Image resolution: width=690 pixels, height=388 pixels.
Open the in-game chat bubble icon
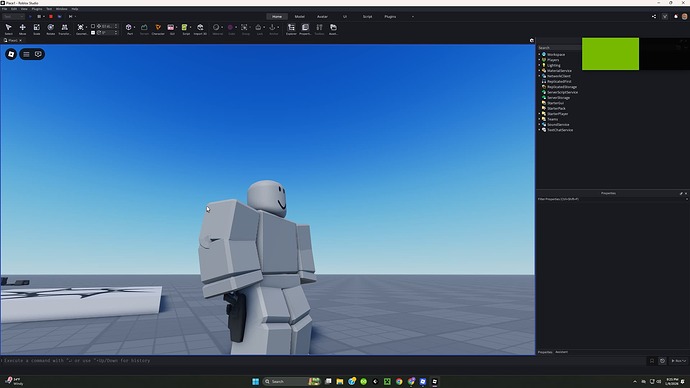pos(38,54)
